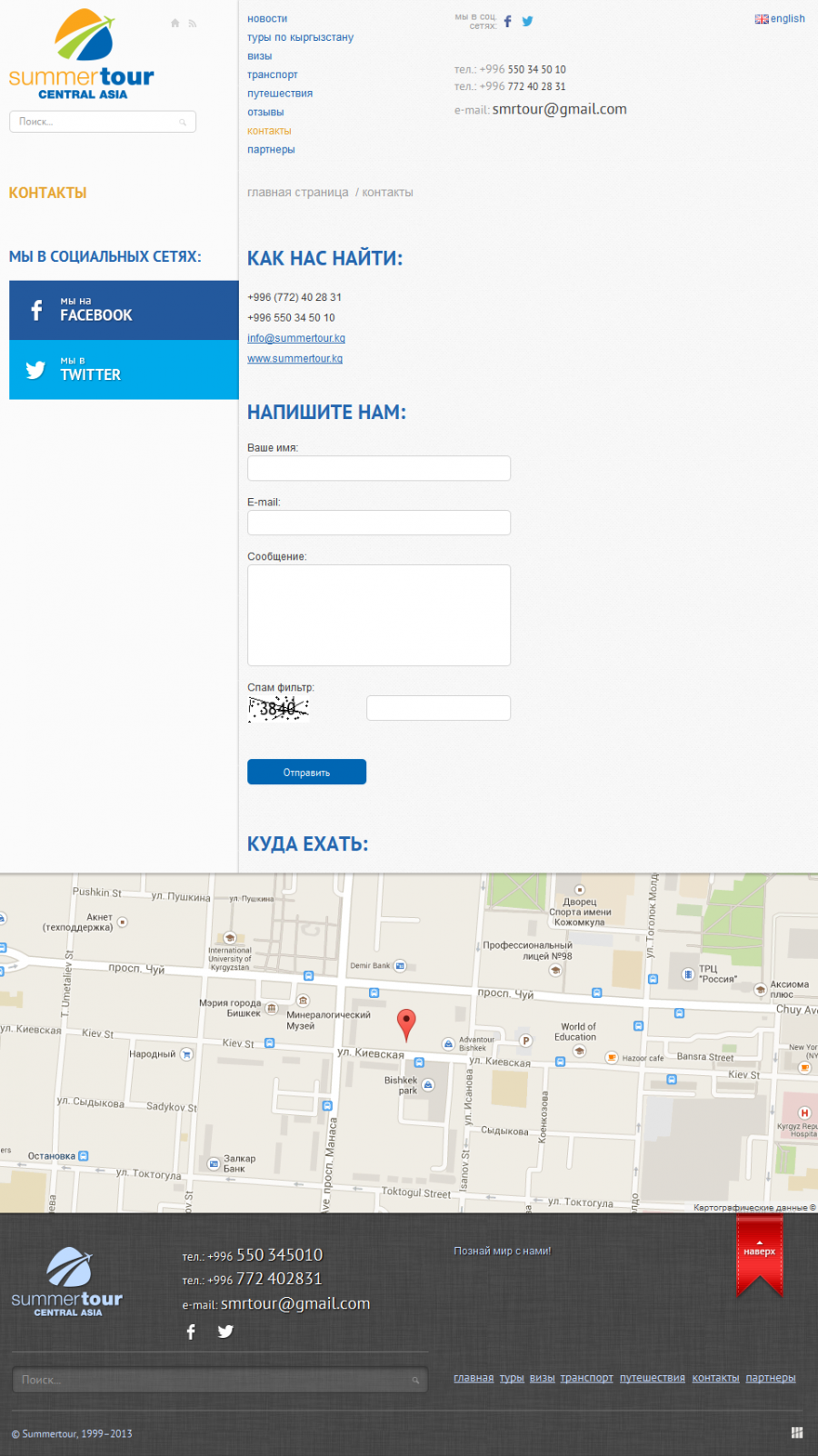The height and width of the screenshot is (1456, 818).
Task: Open the Facebook icon in the footer
Action: point(191,1331)
